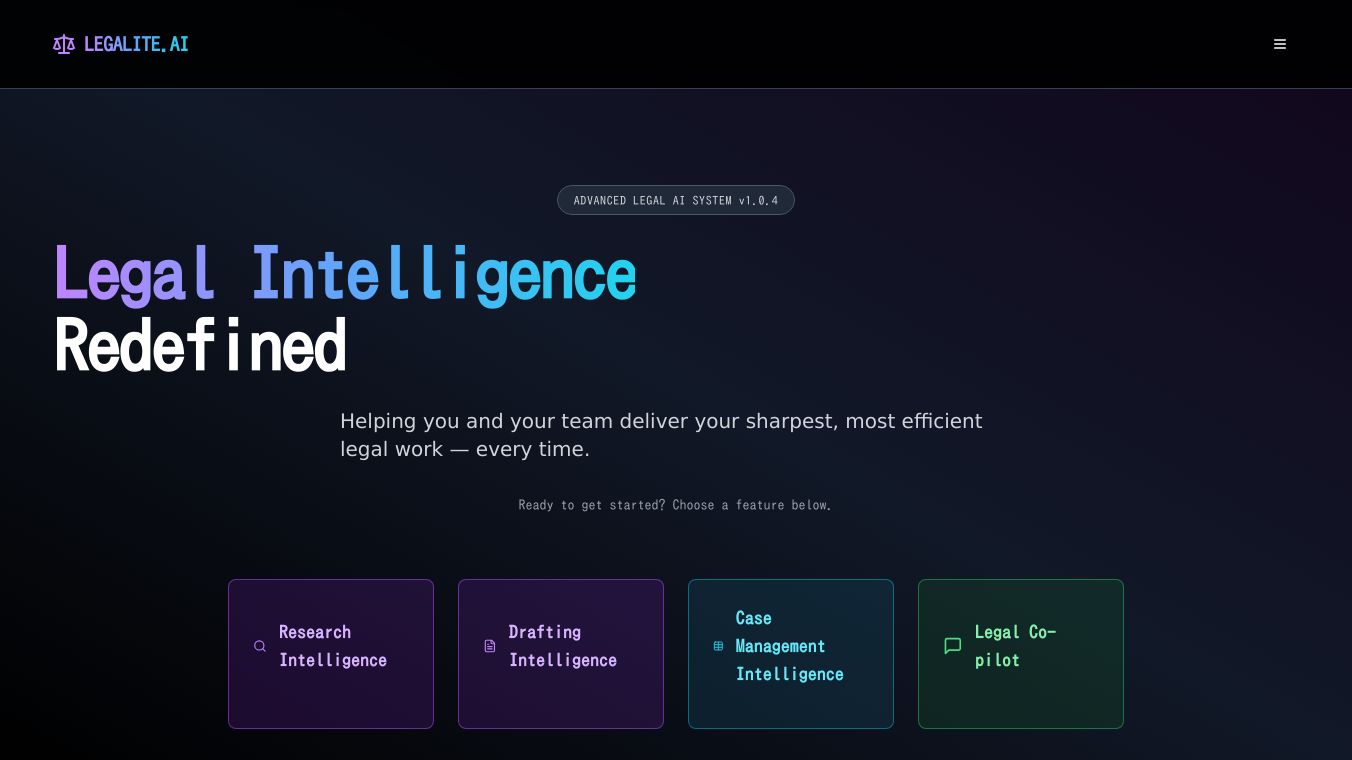Open the Research Intelligence feature card

(x=331, y=654)
